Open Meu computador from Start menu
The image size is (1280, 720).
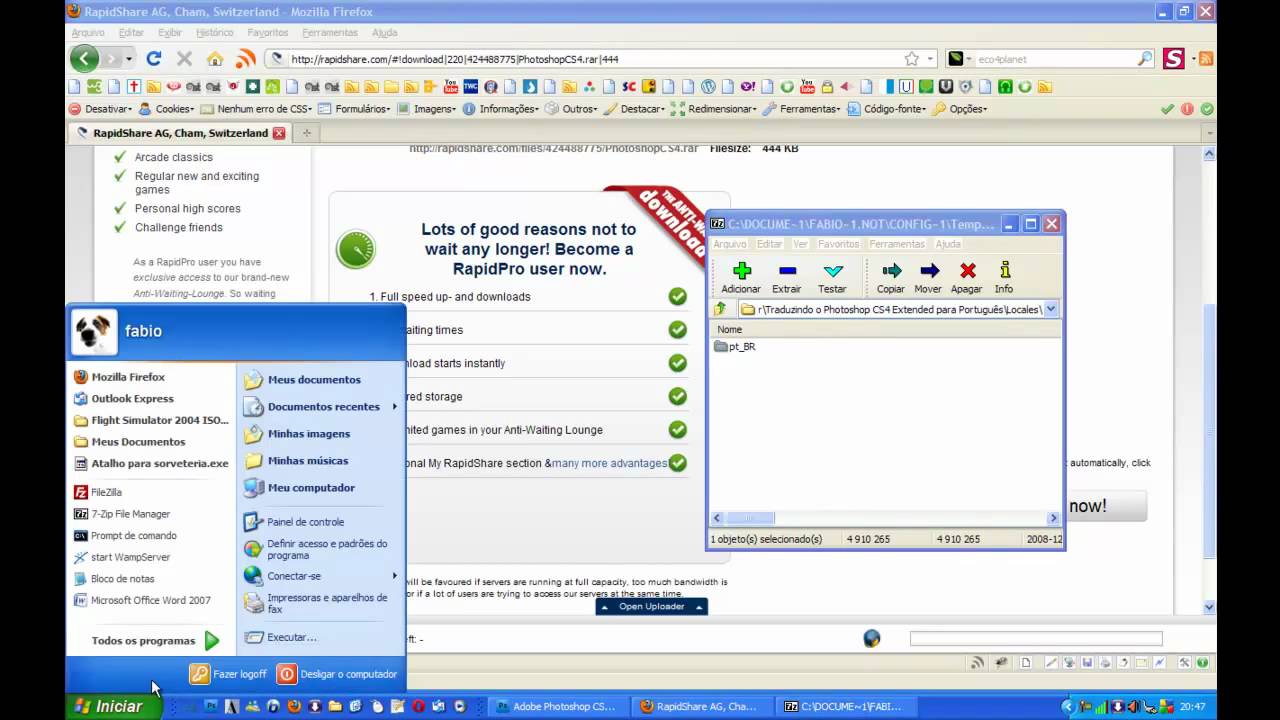pos(299,488)
